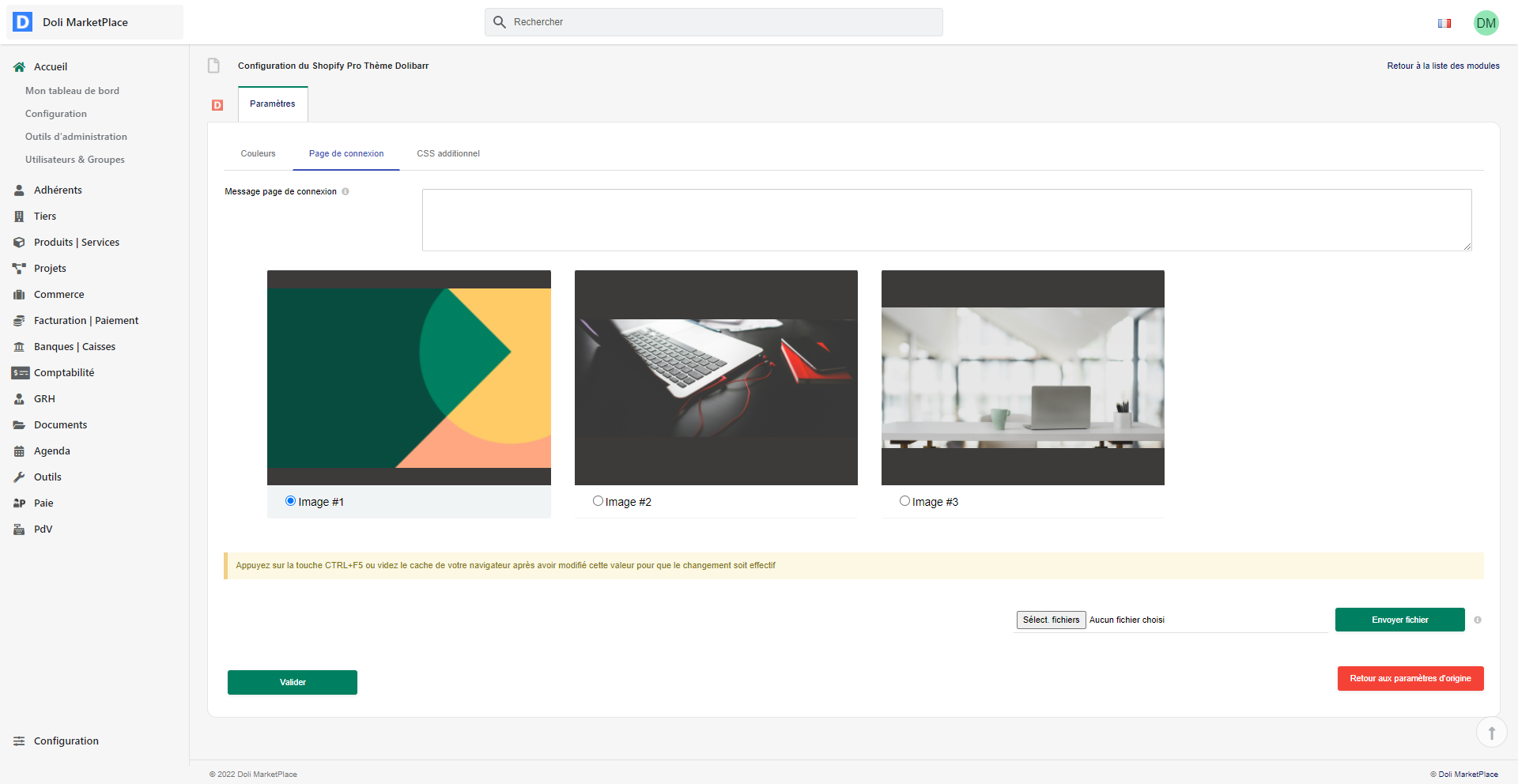
Task: Follow the Retour à la liste des modules link
Action: 1443,66
